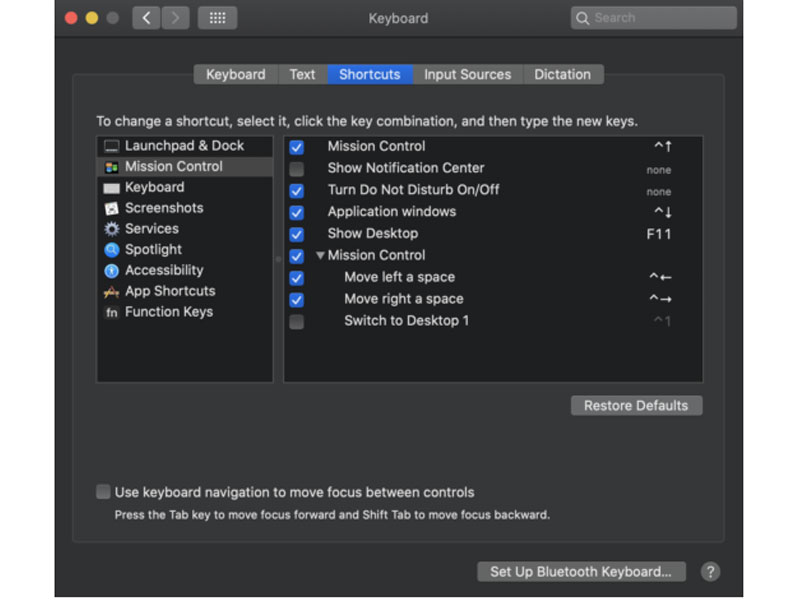Open the help question mark button
This screenshot has width=799, height=600.
point(710,572)
